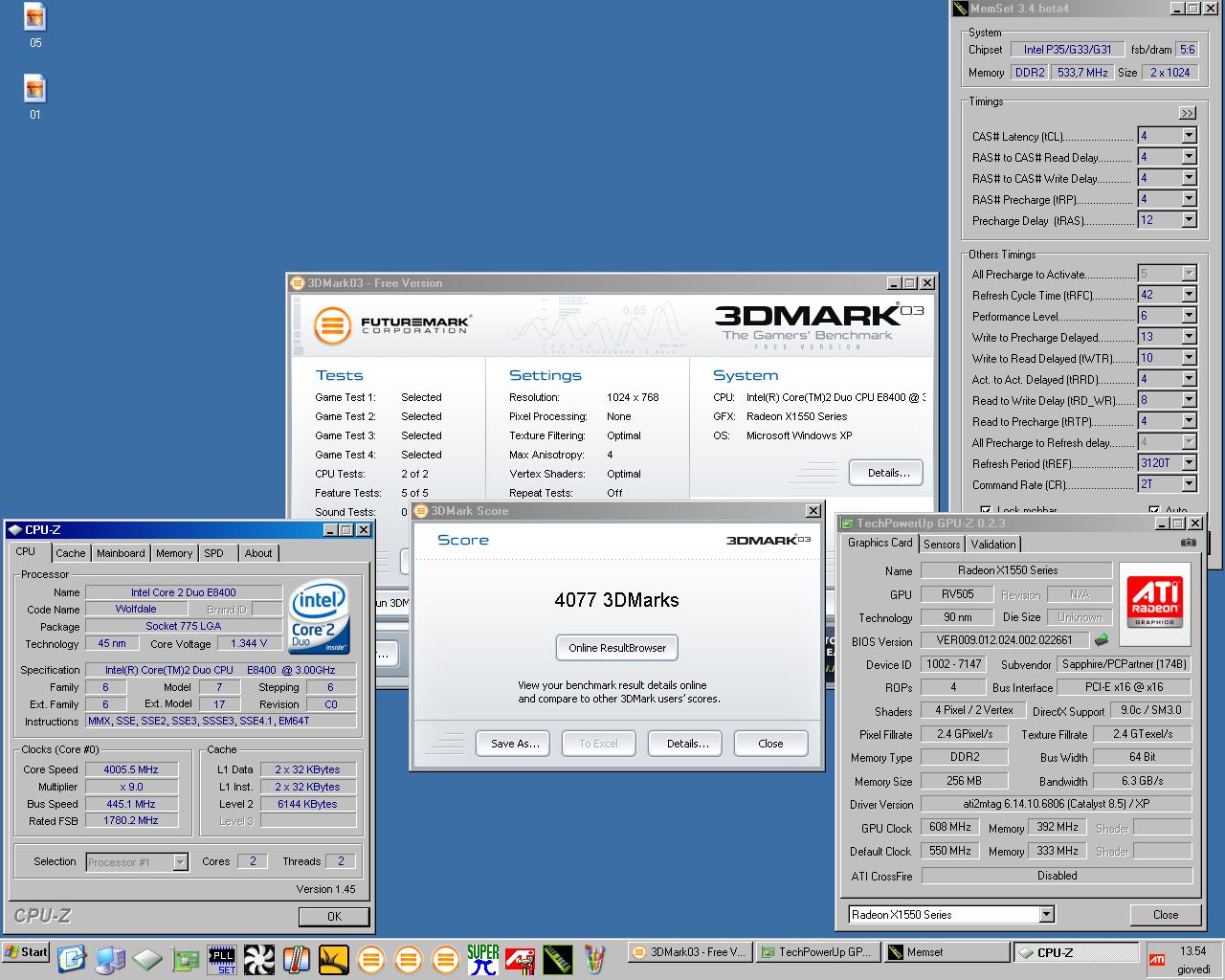Viewport: 1225px width, 980px height.
Task: Toggle Lock mchbar checkbox in MemSet
Action: tap(986, 510)
